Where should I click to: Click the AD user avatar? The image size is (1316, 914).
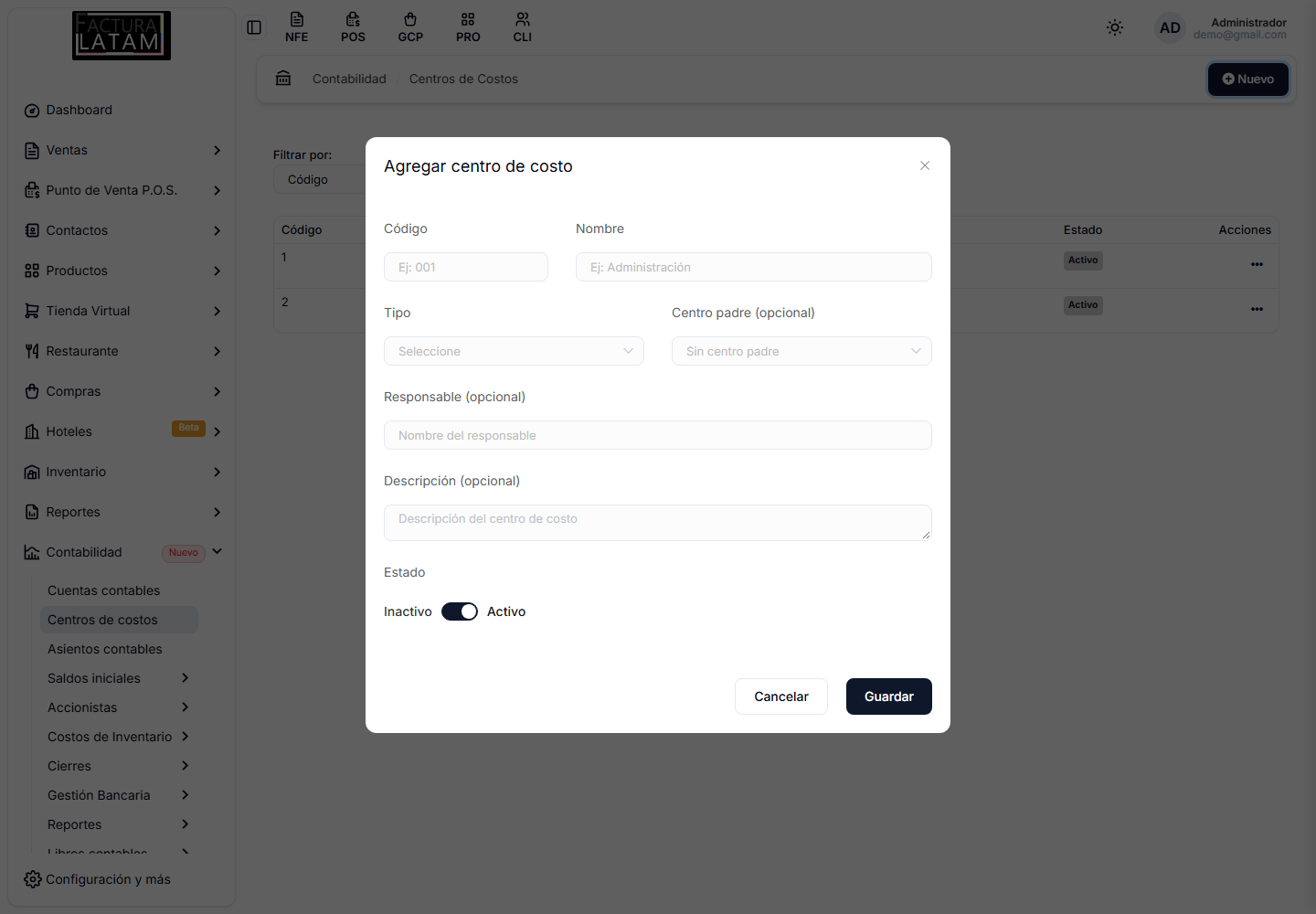tap(1170, 27)
